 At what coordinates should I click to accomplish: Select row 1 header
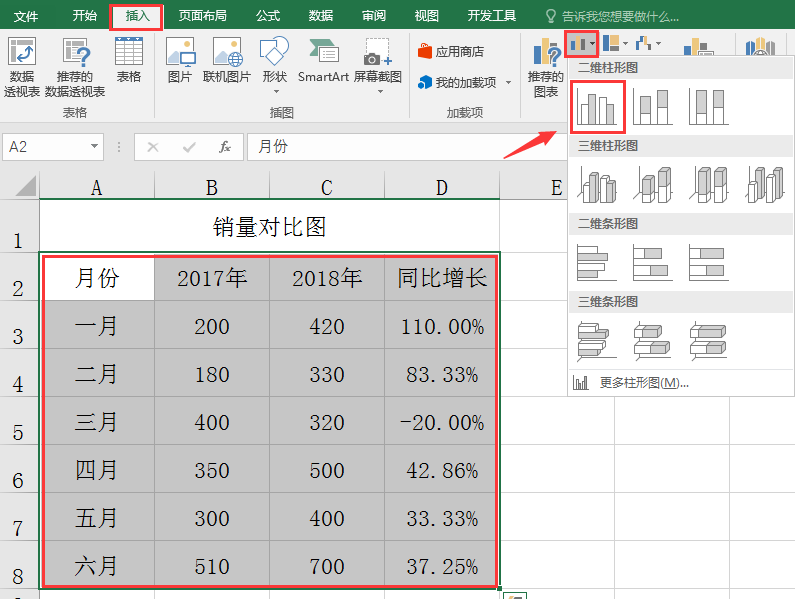pyautogui.click(x=19, y=226)
